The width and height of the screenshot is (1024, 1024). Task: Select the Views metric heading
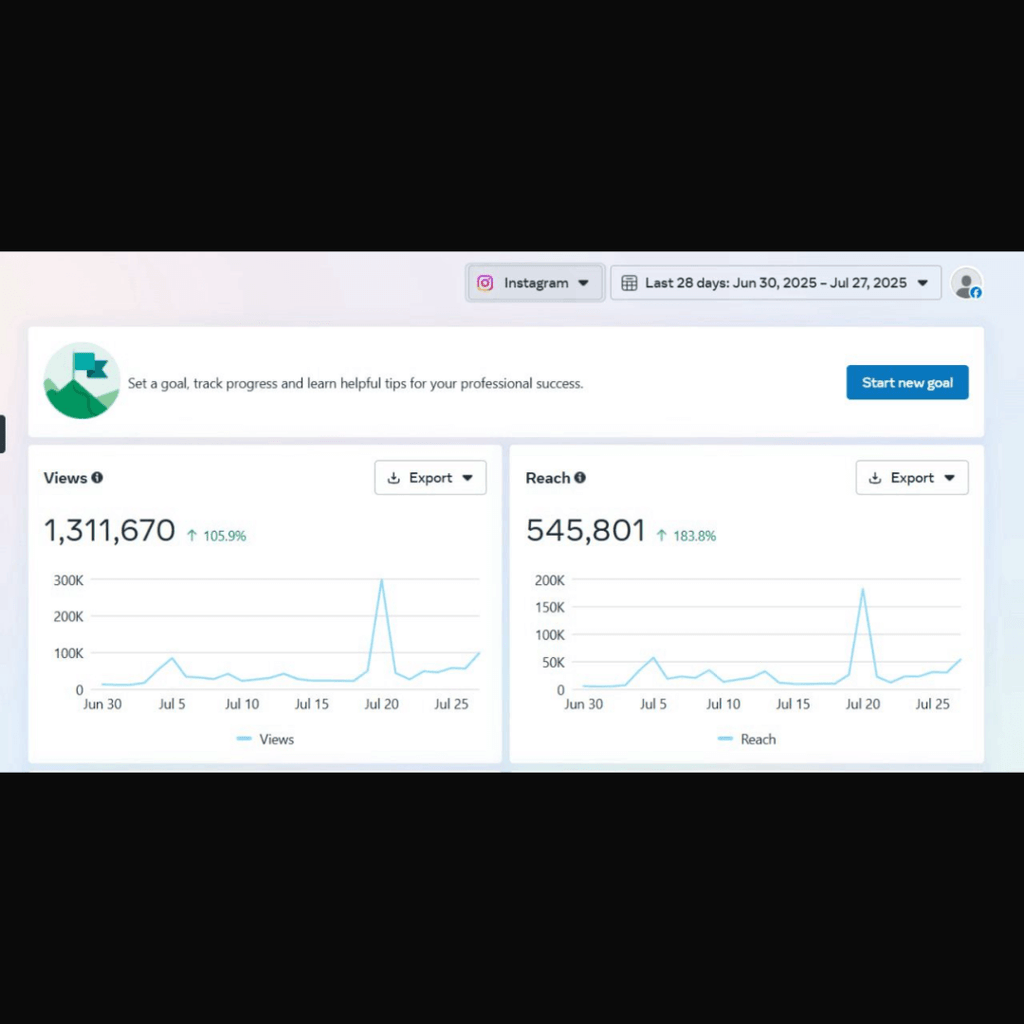(x=66, y=478)
